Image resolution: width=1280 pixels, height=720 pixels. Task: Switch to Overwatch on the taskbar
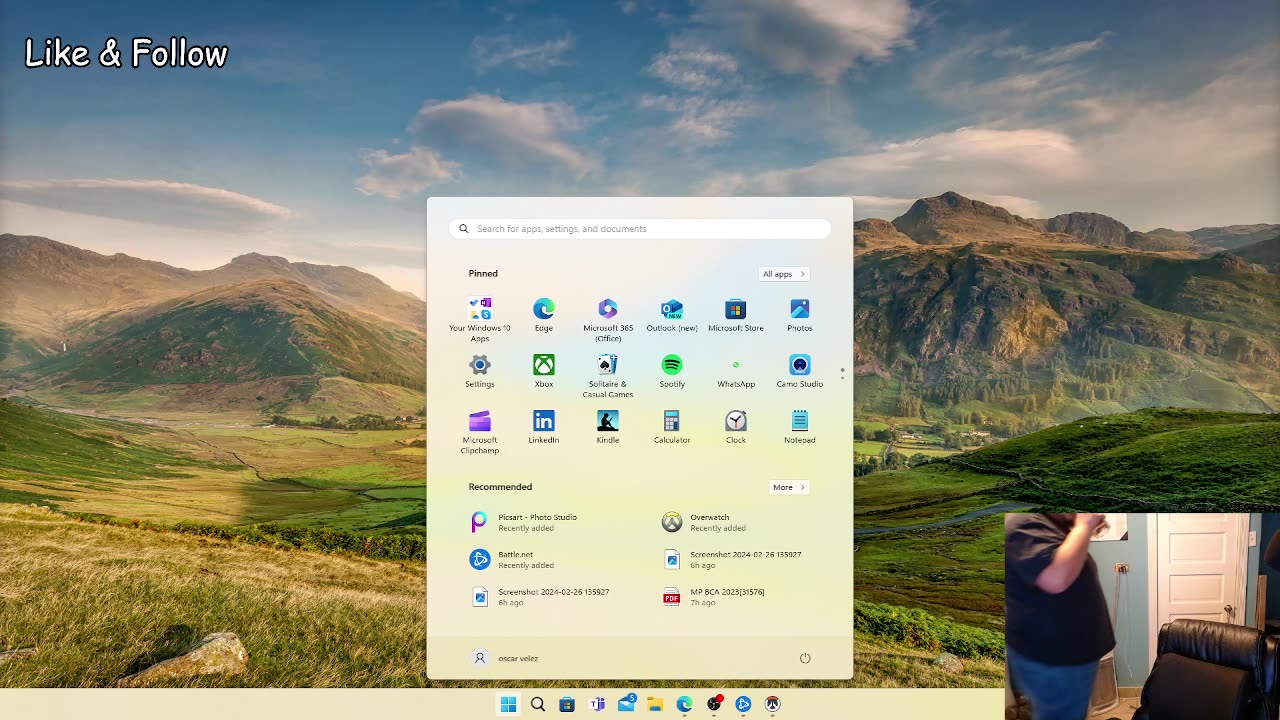[x=773, y=704]
